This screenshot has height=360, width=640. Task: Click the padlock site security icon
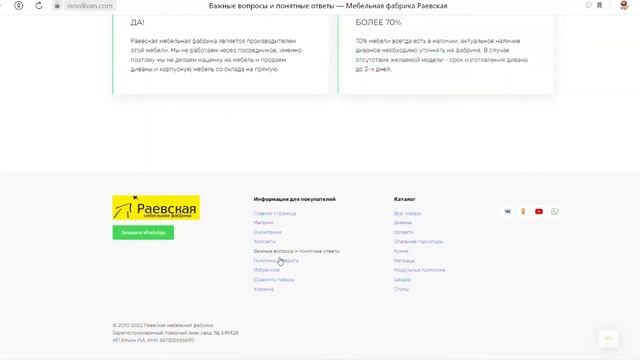[57, 6]
